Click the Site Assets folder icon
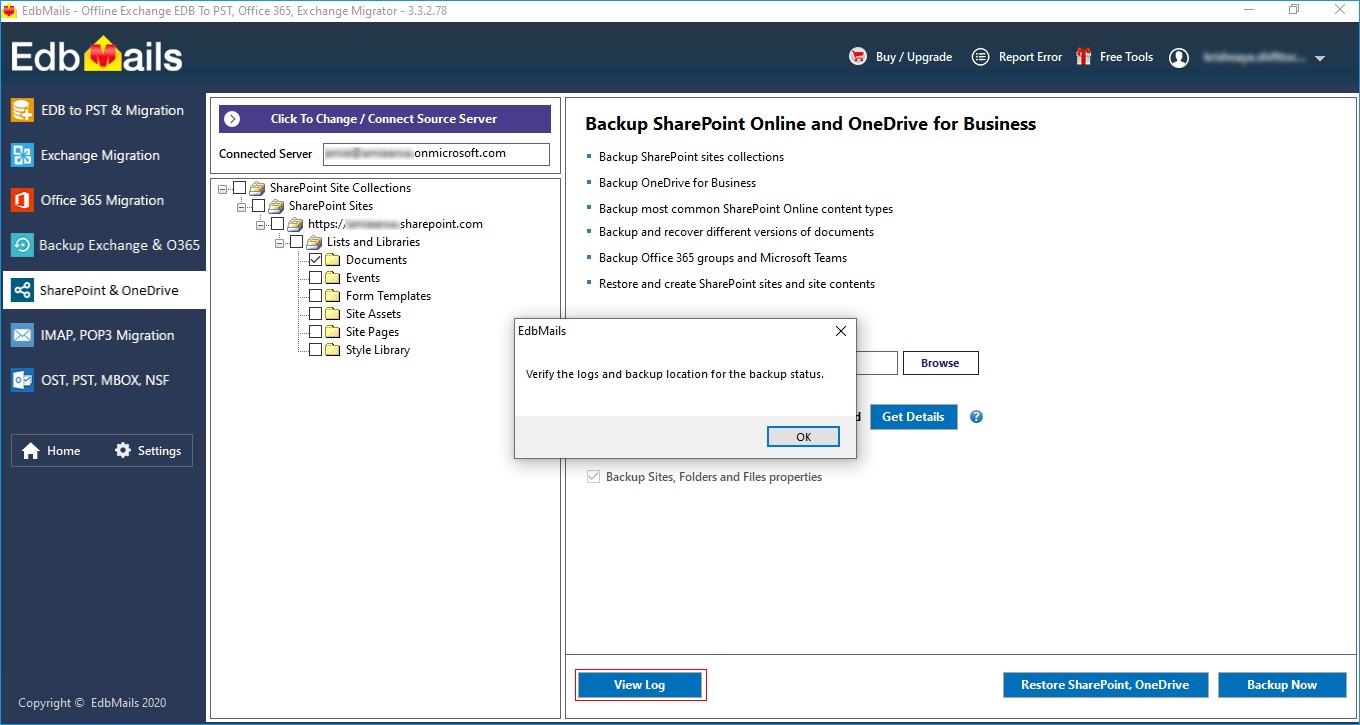 tap(334, 314)
